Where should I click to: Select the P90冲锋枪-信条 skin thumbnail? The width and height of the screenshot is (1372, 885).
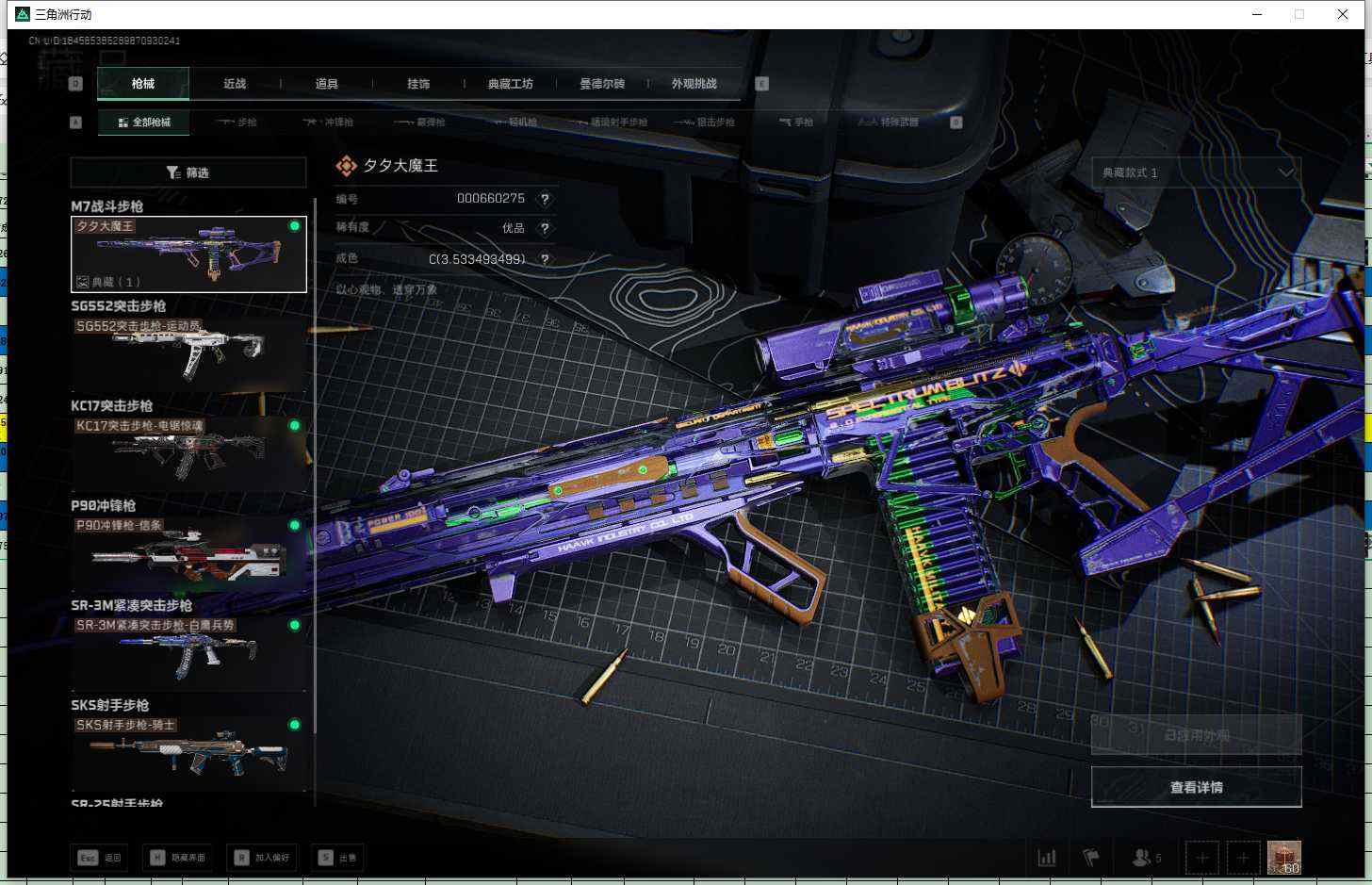(x=188, y=554)
